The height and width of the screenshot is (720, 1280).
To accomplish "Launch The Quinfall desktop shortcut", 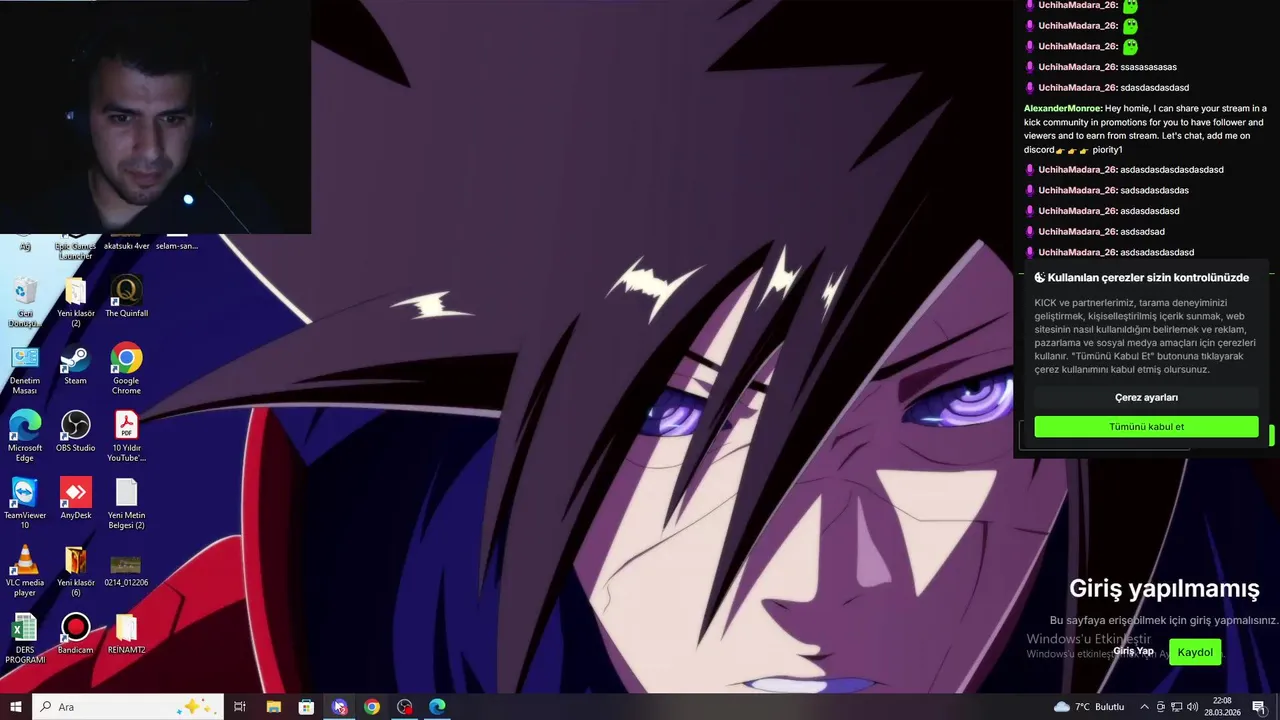I will (x=126, y=297).
